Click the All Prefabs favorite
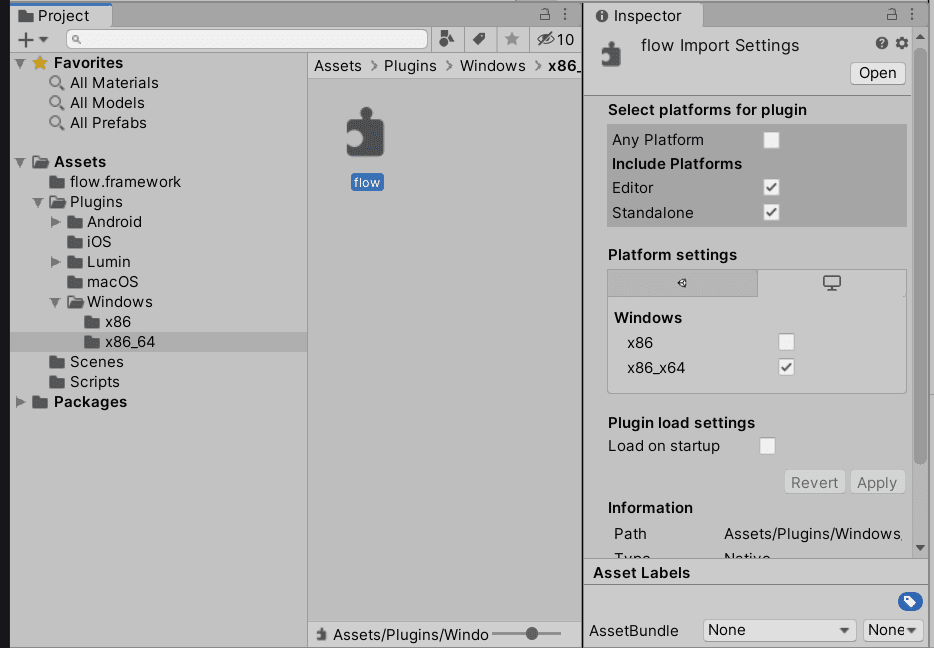The width and height of the screenshot is (934, 648). 108,123
